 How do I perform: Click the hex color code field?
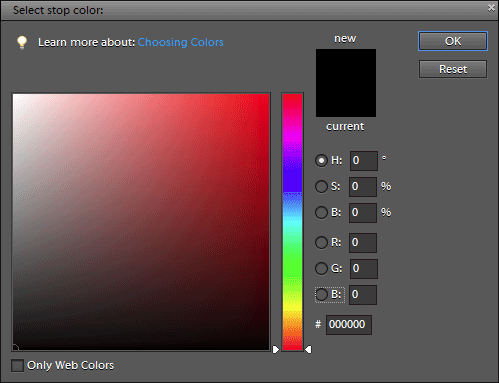(x=349, y=325)
